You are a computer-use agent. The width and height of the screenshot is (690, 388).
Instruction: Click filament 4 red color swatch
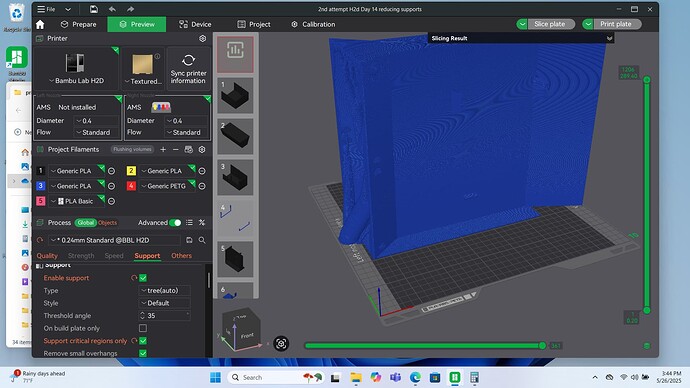tap(131, 186)
